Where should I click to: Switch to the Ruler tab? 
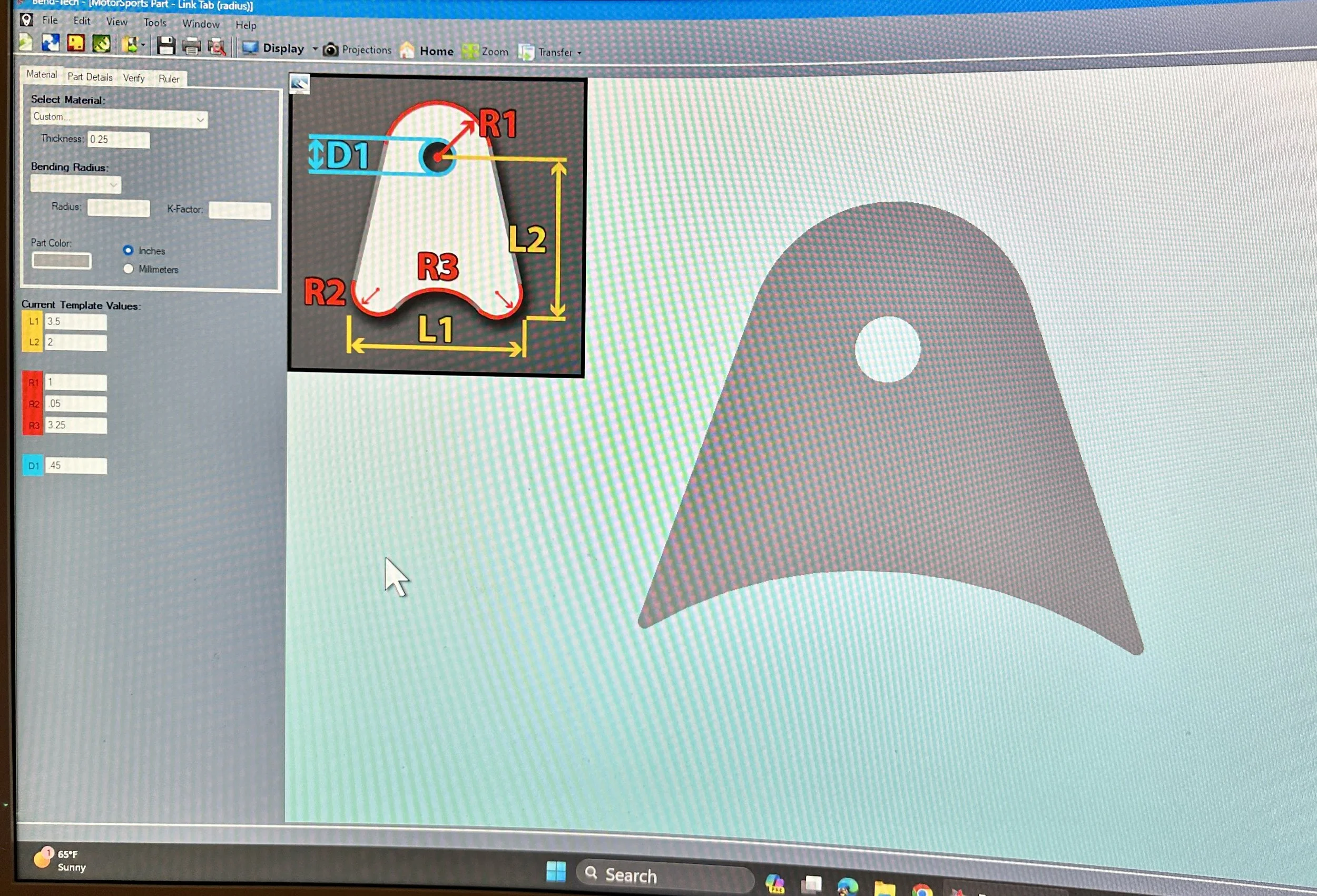click(169, 79)
